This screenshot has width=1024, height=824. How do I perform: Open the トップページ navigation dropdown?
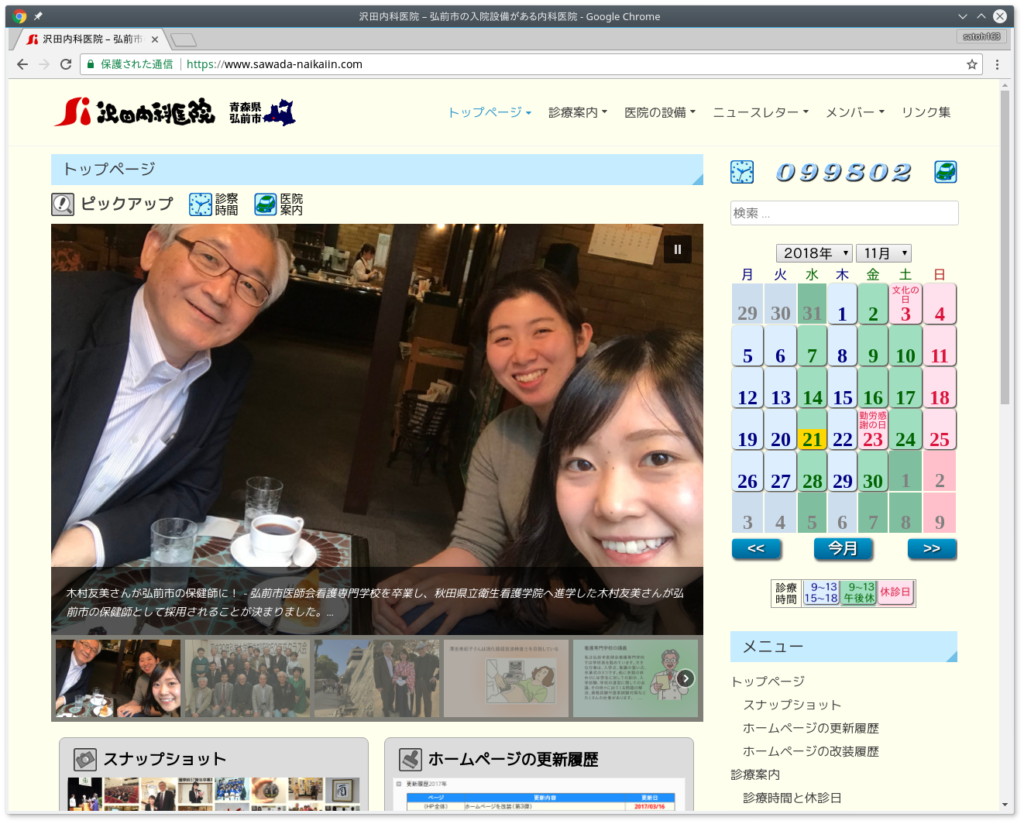(489, 112)
